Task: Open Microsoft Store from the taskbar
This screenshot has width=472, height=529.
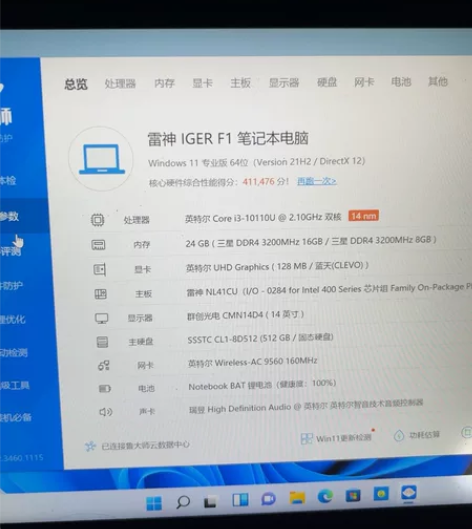Action: point(353,495)
